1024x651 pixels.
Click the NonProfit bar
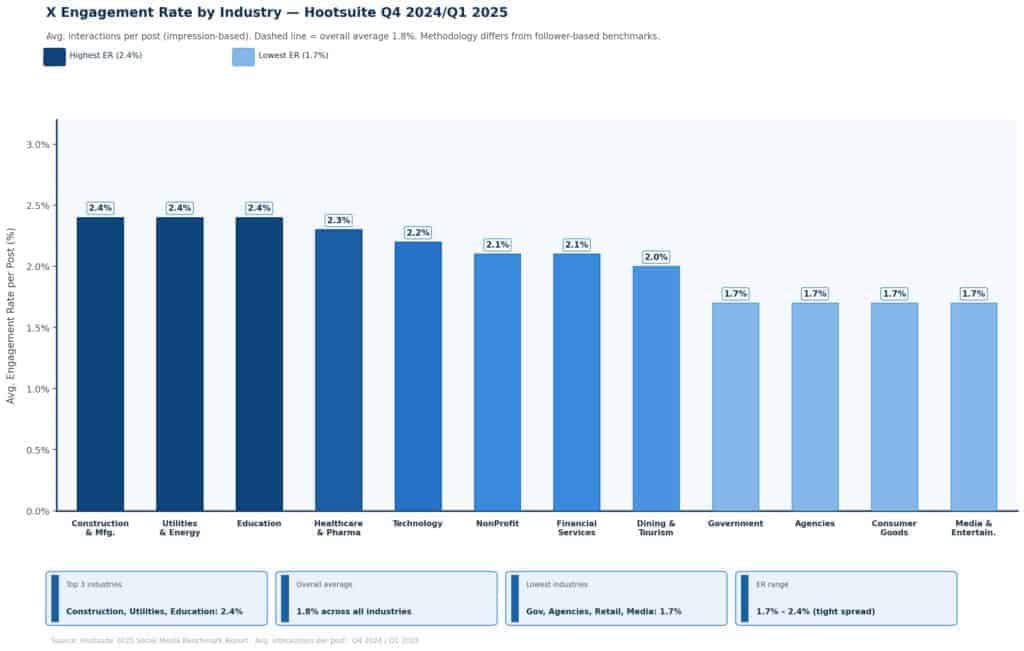coord(497,382)
